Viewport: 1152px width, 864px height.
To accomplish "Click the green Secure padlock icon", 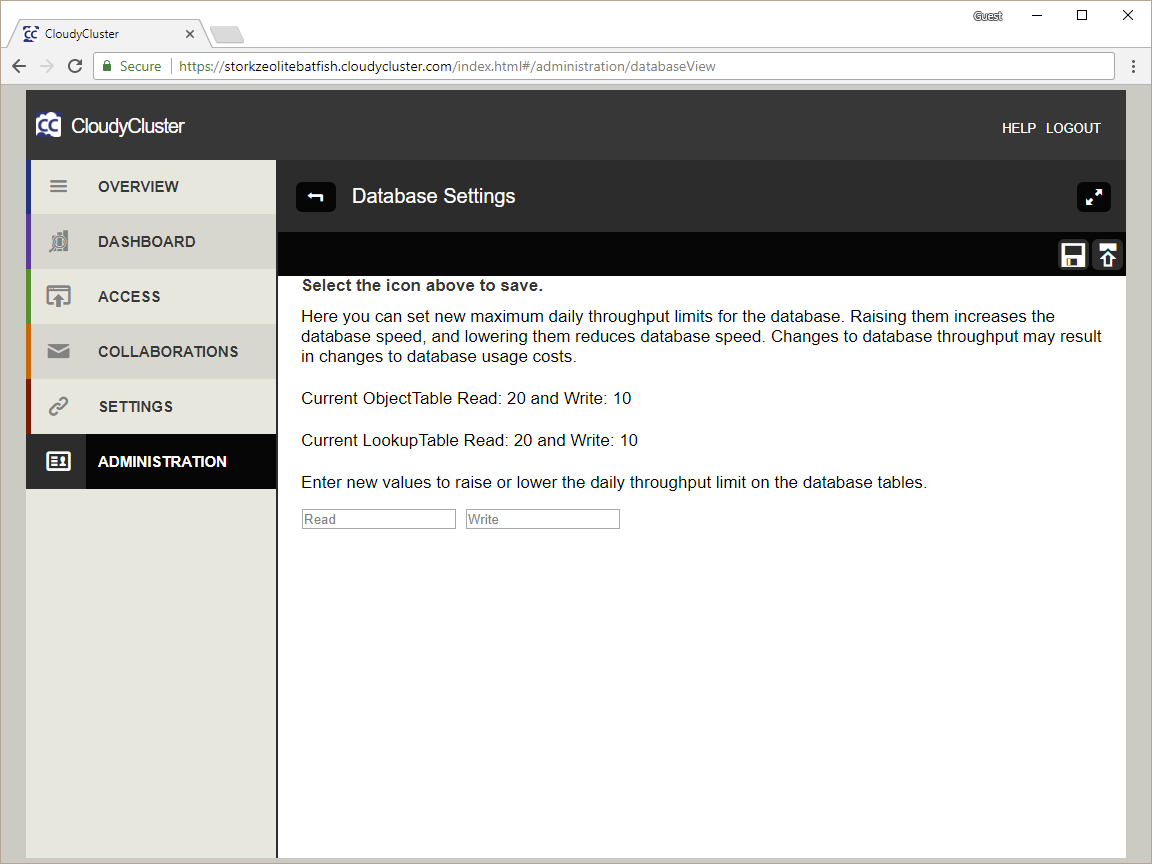I will coord(107,66).
